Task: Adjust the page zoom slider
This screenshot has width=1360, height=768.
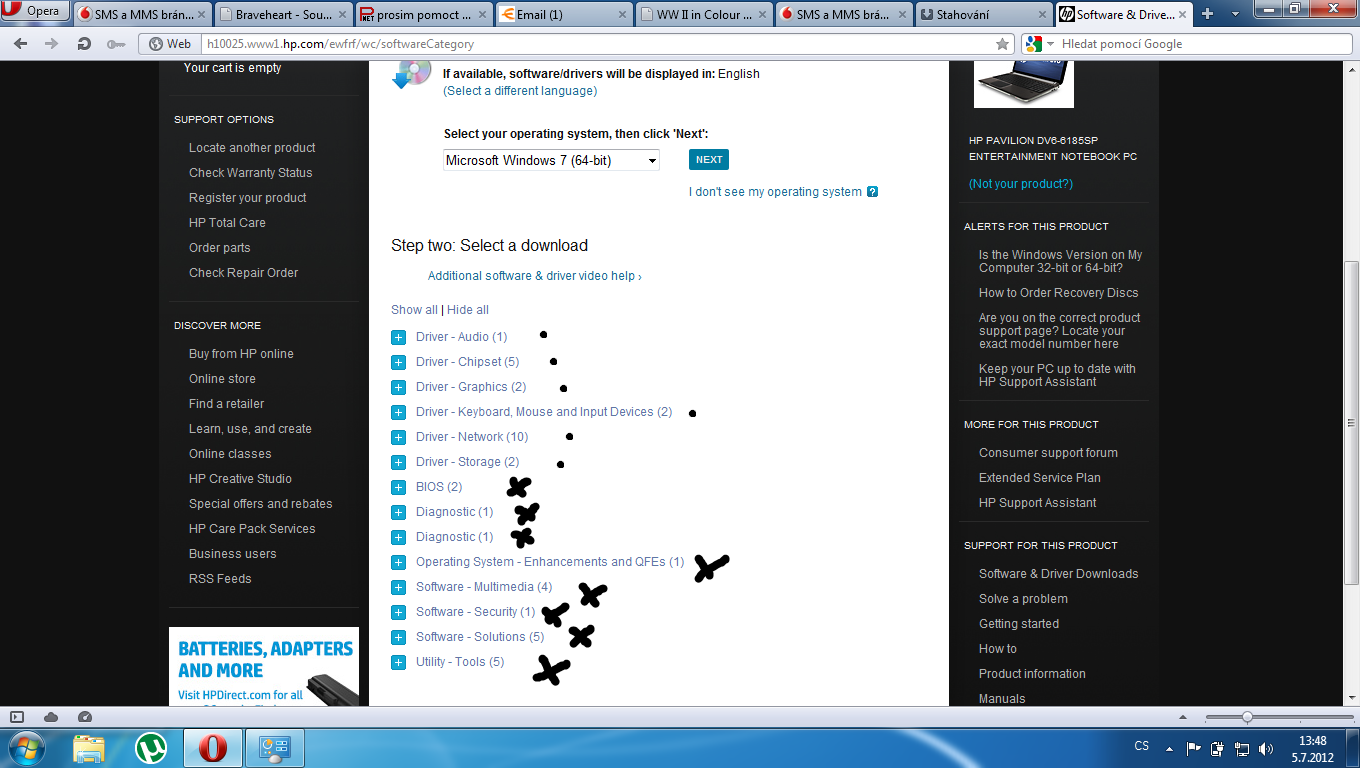Action: click(1247, 717)
